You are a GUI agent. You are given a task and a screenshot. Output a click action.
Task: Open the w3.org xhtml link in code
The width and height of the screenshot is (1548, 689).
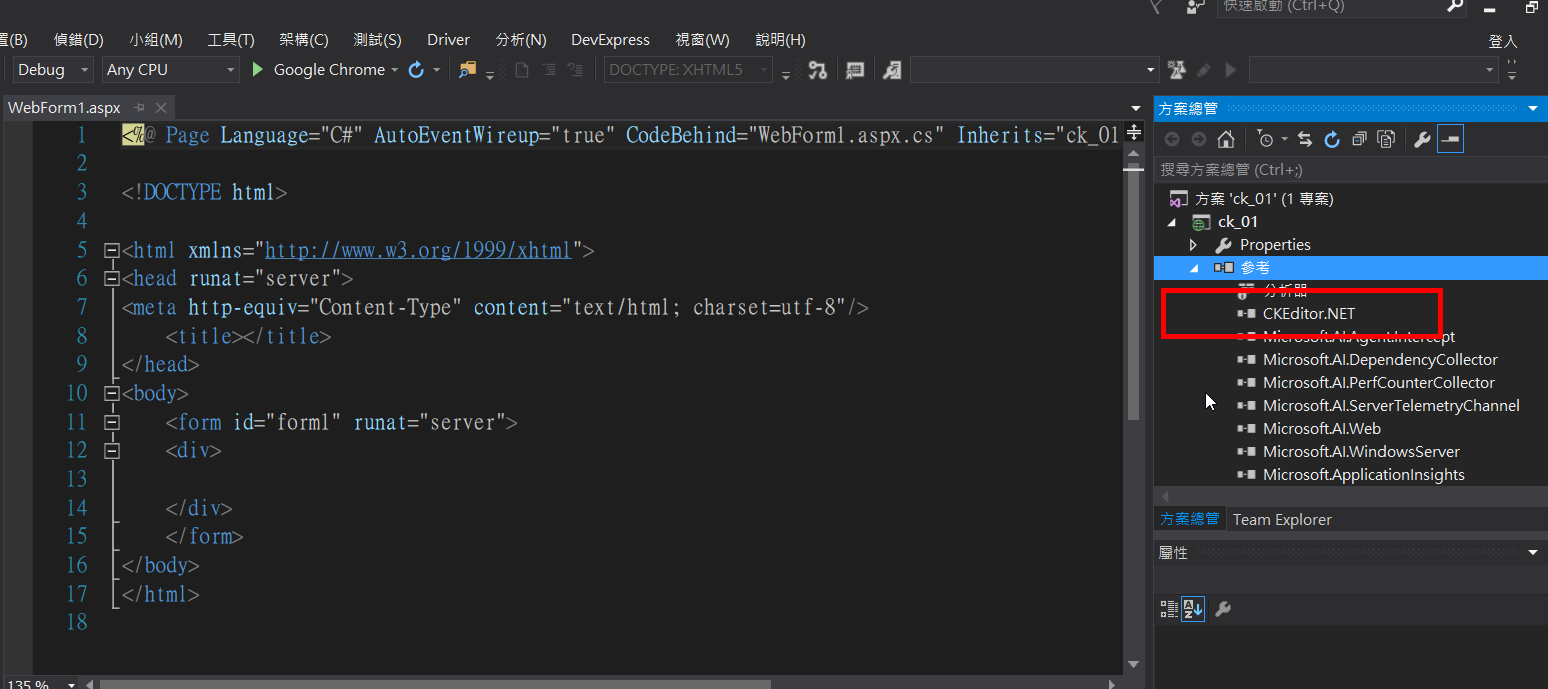tap(417, 250)
